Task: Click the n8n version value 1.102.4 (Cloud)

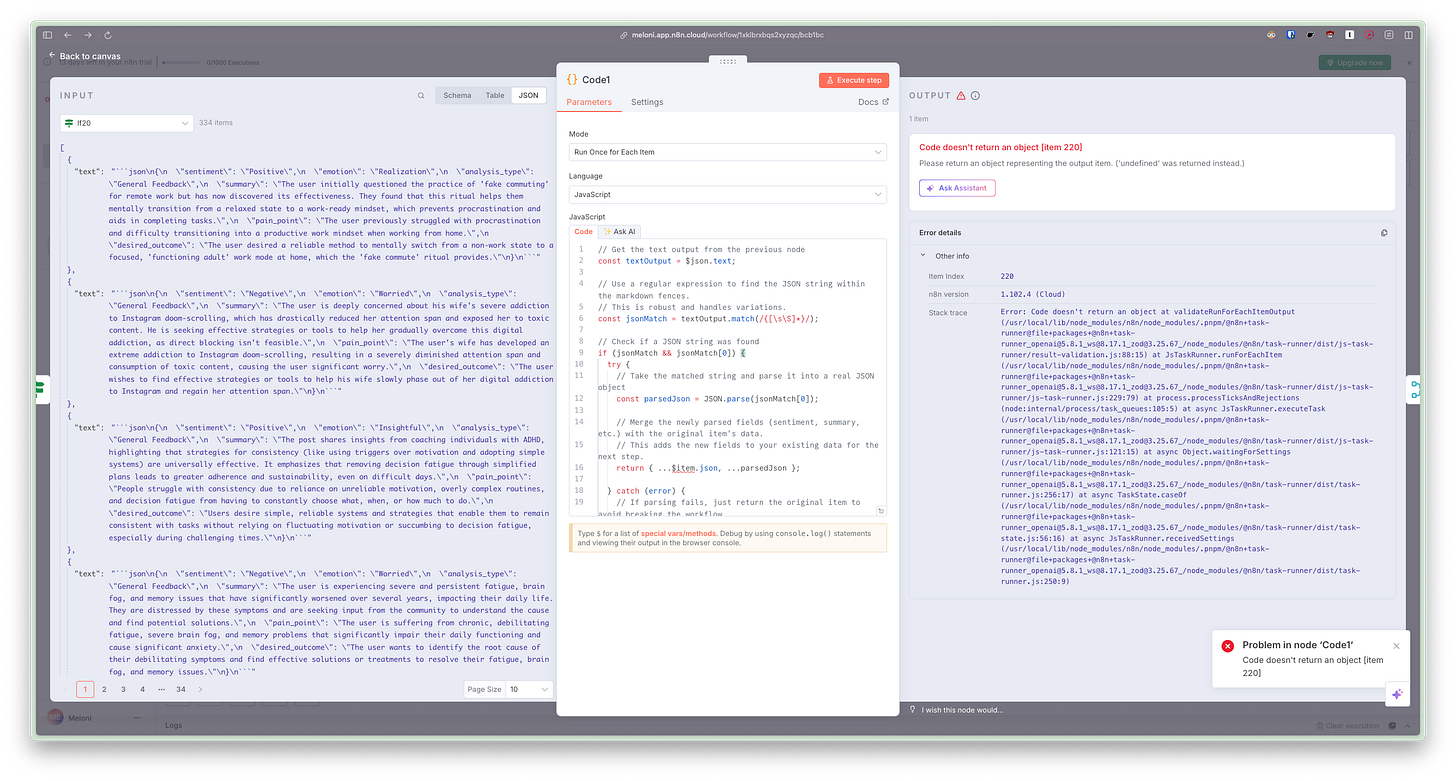Action: pyautogui.click(x=1032, y=294)
